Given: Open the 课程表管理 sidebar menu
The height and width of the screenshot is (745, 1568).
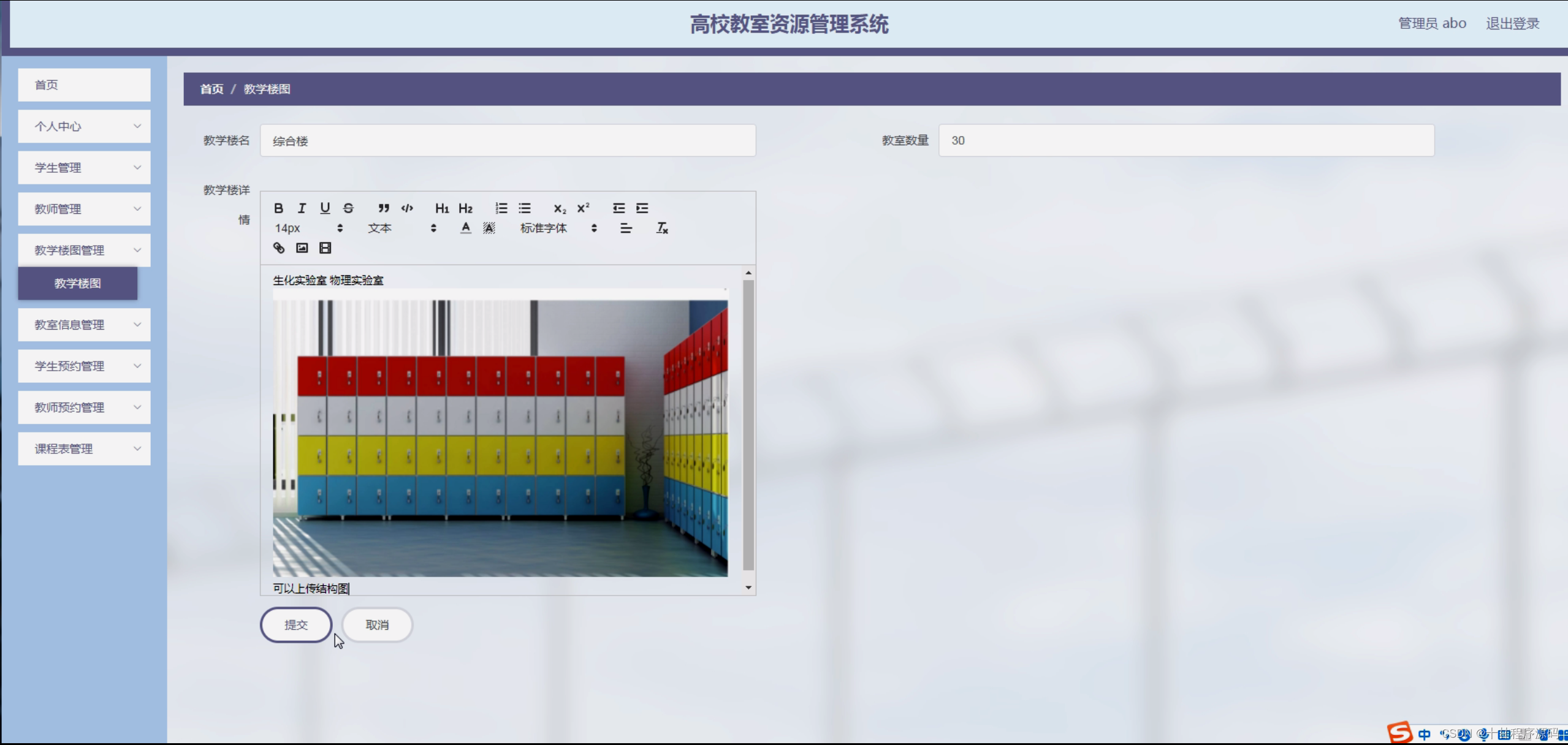Looking at the screenshot, I should tap(84, 448).
